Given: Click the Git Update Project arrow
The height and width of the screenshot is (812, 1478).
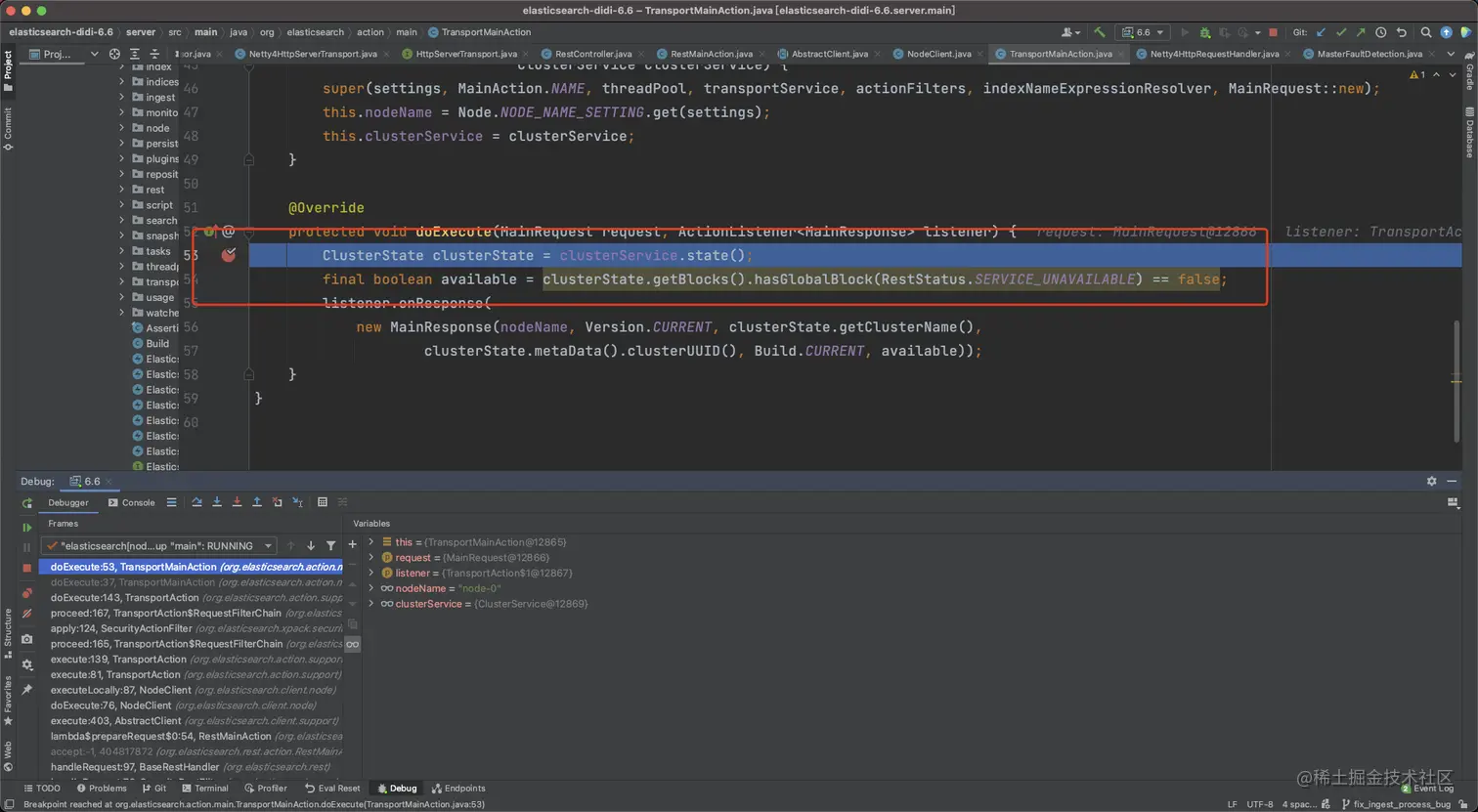Looking at the screenshot, I should (x=1322, y=32).
